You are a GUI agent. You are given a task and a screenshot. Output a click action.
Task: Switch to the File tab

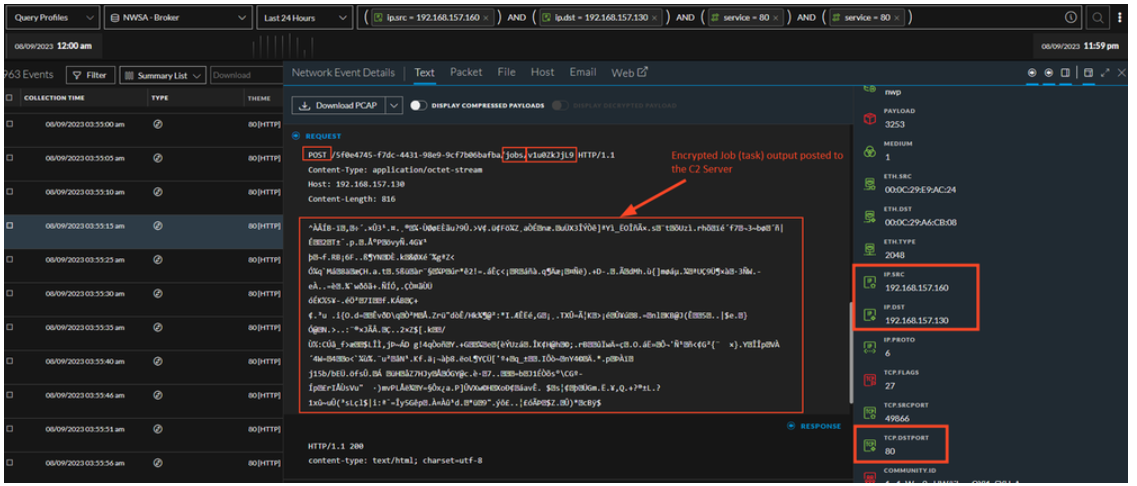click(x=506, y=72)
